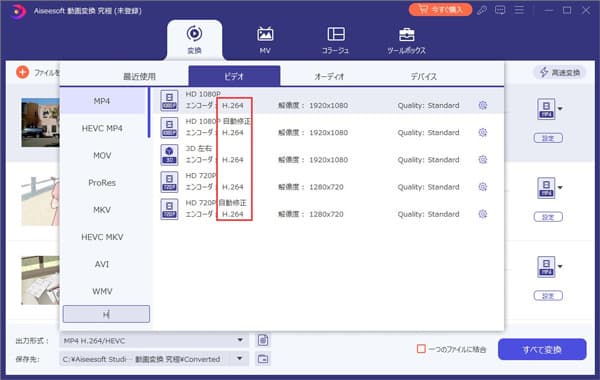600x380 pixels.
Task: Click settings button for third video
Action: 548,296
